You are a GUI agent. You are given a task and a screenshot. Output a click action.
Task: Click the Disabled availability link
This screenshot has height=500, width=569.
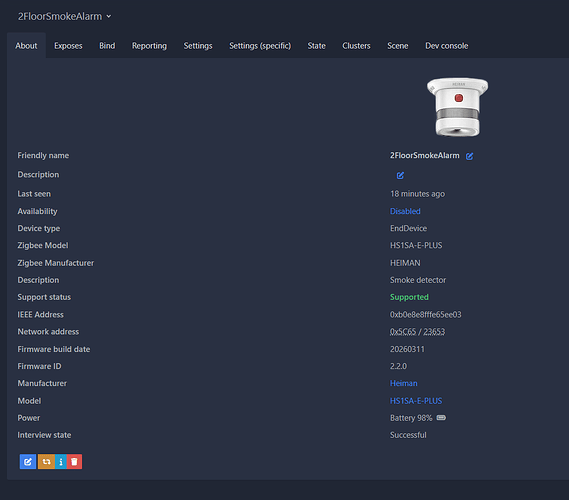point(405,211)
